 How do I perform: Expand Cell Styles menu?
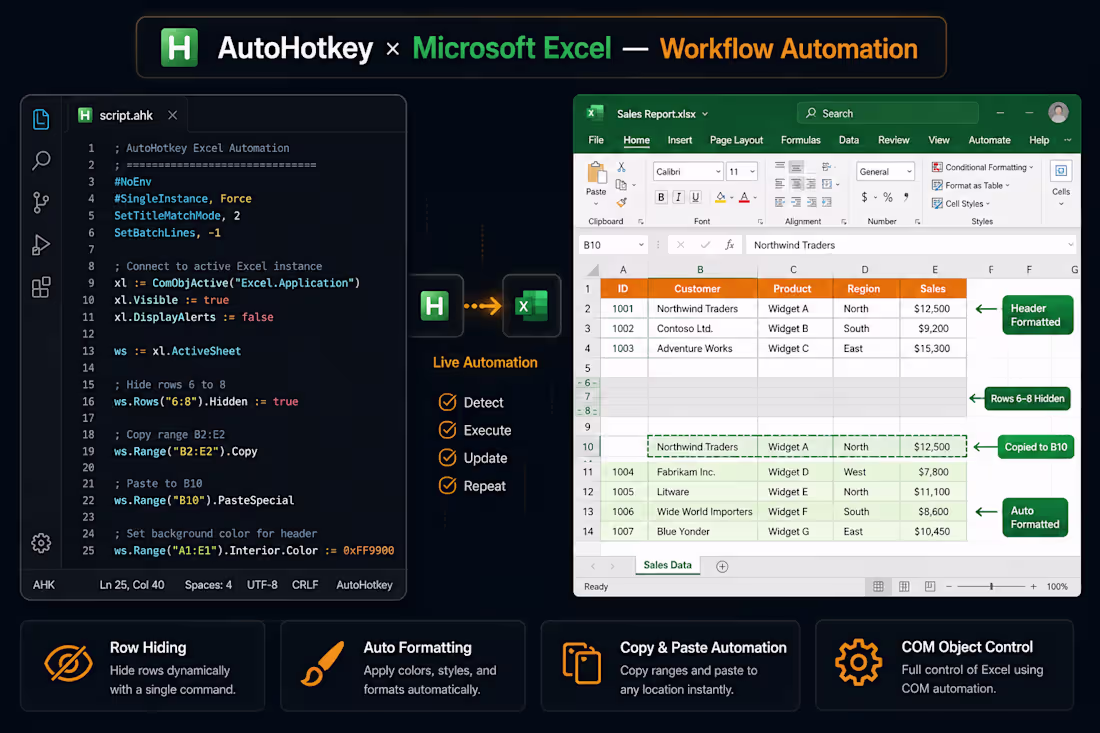point(960,203)
